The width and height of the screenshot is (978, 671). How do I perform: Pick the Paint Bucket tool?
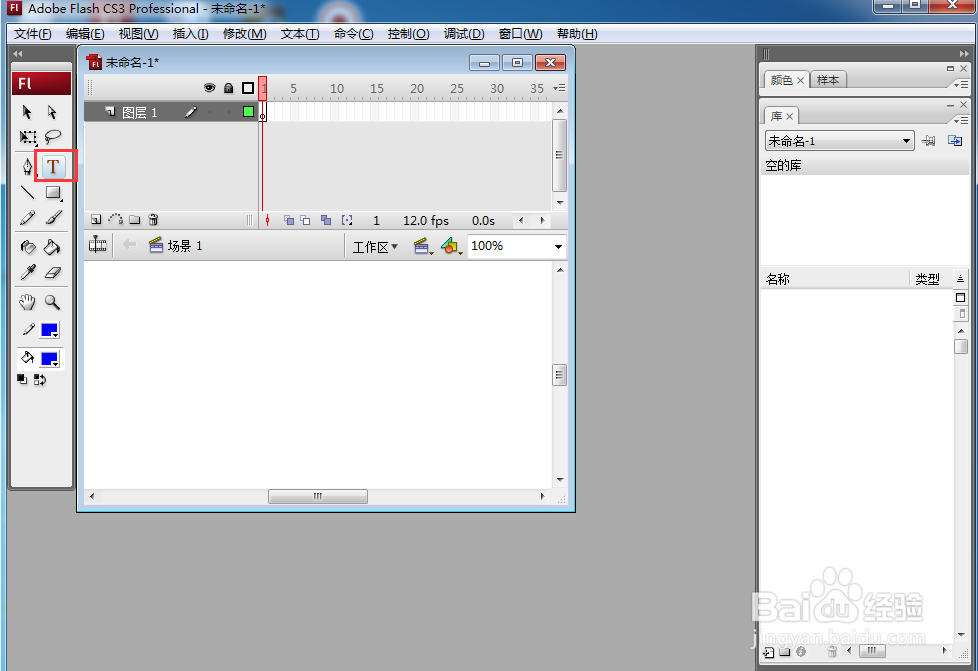coord(52,247)
